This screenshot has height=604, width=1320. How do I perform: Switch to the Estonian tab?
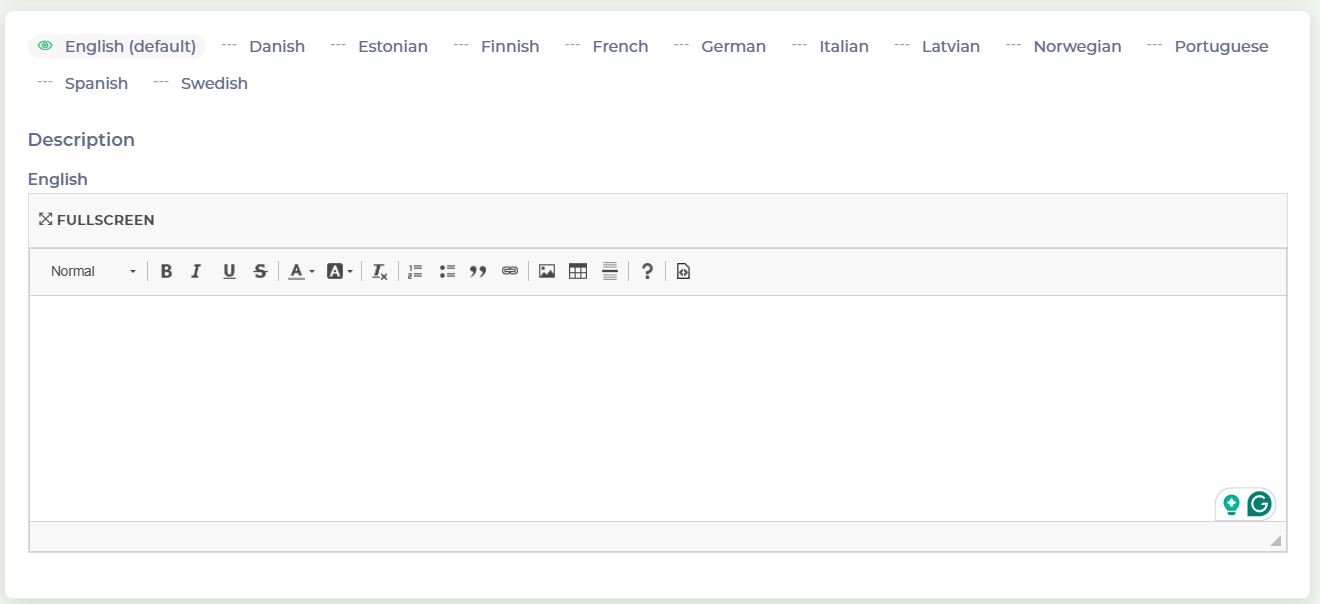380,46
